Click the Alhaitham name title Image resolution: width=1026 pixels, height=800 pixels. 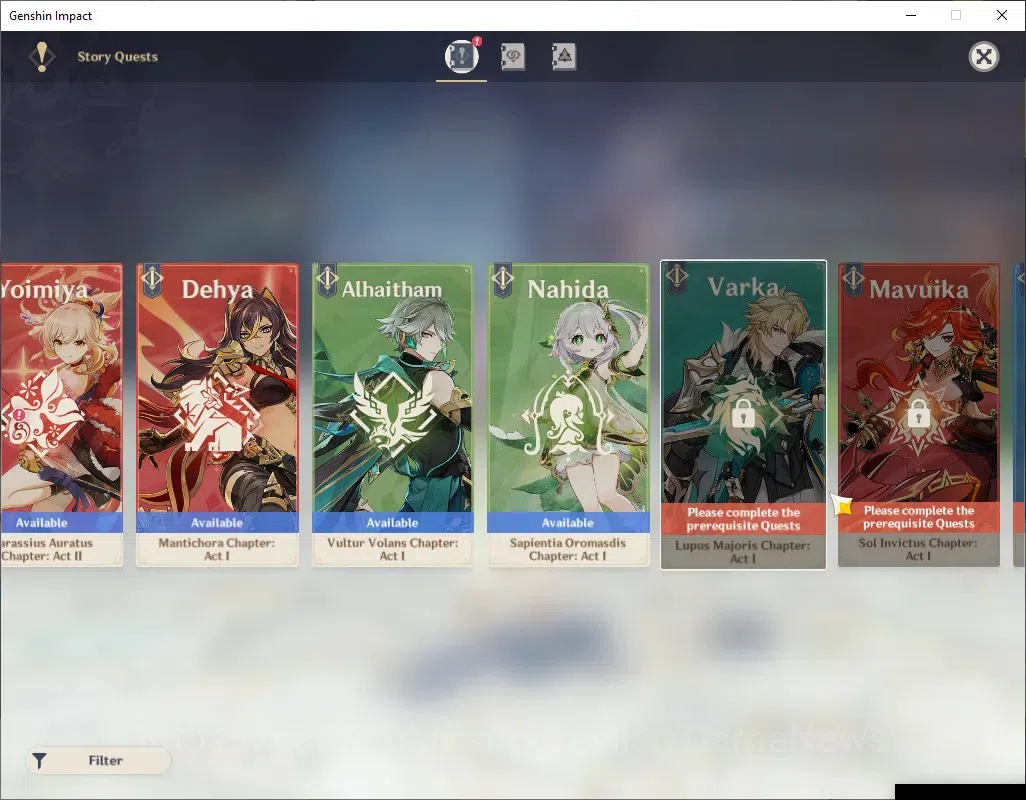pyautogui.click(x=392, y=290)
